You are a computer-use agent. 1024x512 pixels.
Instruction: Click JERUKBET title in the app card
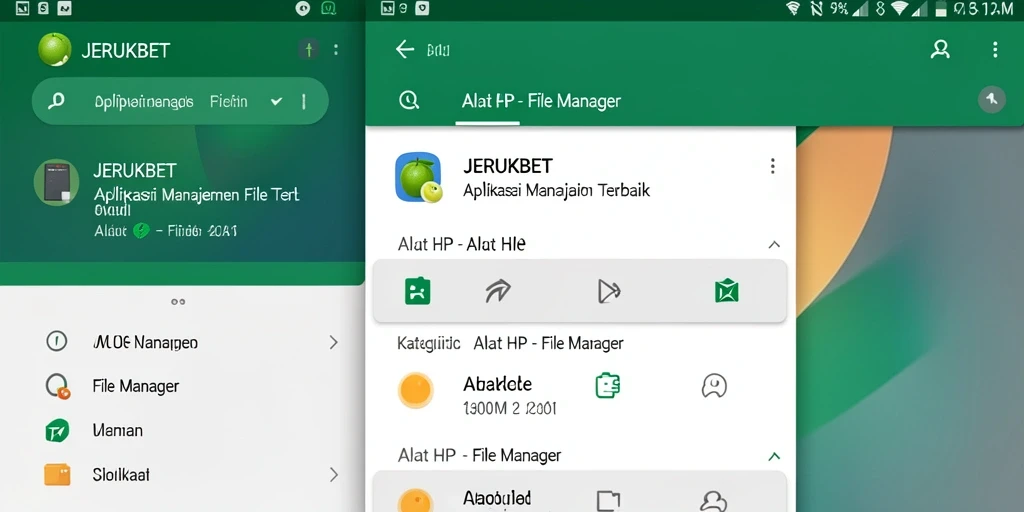[507, 166]
